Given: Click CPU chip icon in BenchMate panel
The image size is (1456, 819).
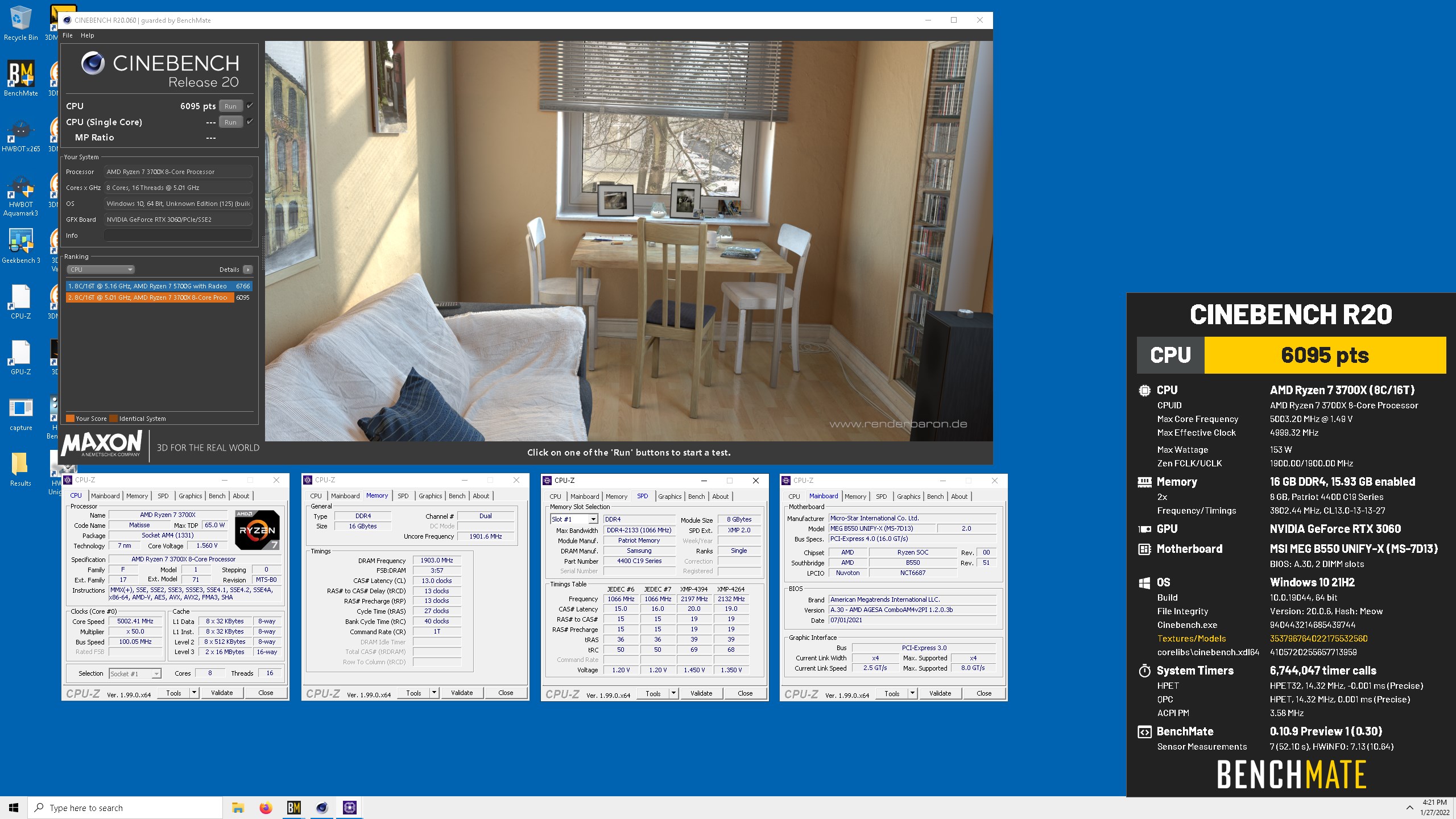Looking at the screenshot, I should 1144,390.
